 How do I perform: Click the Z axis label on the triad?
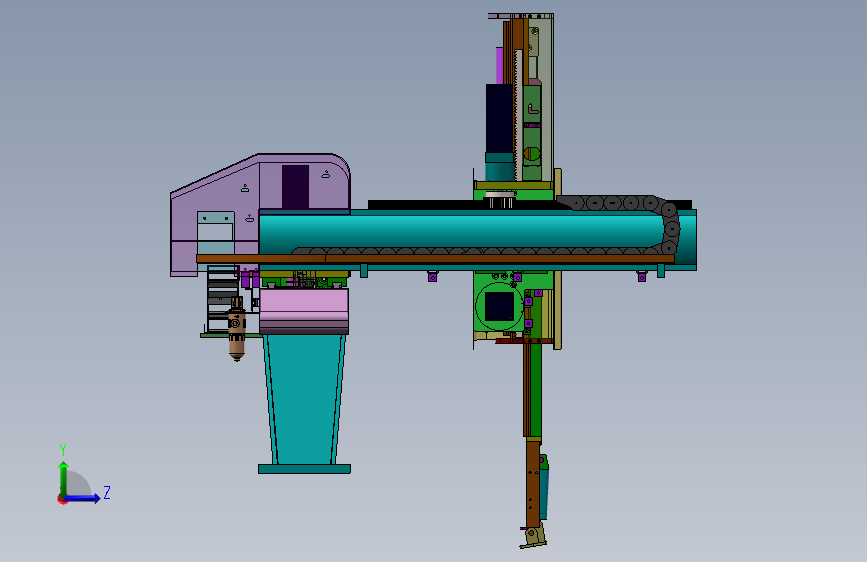(x=107, y=492)
